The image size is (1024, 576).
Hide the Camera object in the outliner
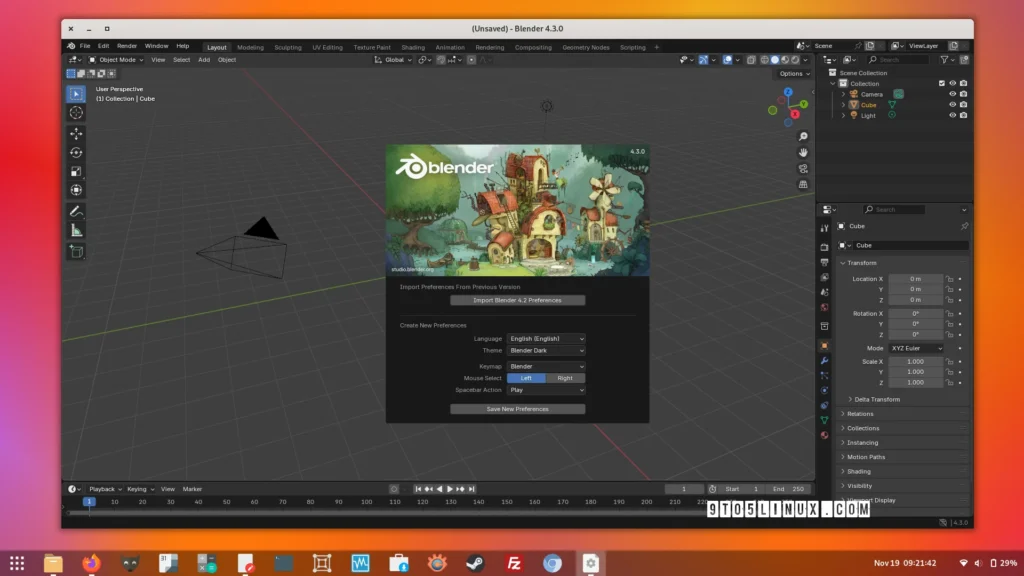click(952, 94)
